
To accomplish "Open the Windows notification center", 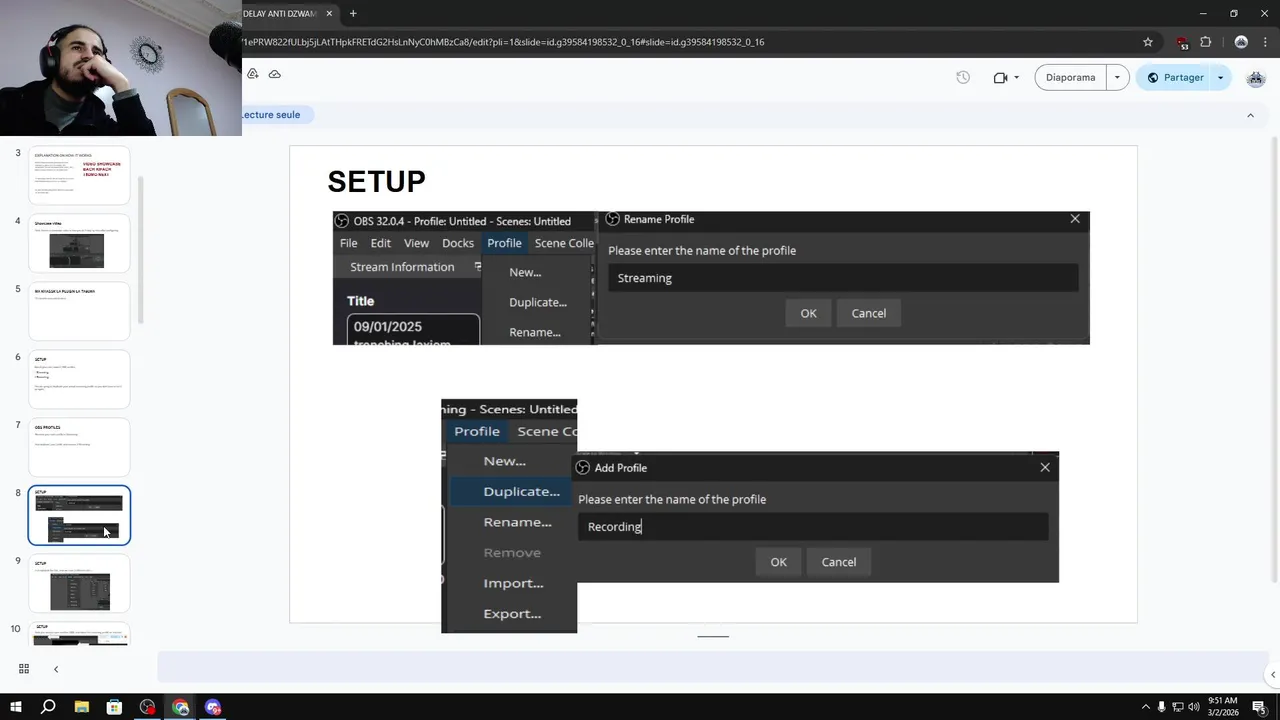I will pos(1259,707).
